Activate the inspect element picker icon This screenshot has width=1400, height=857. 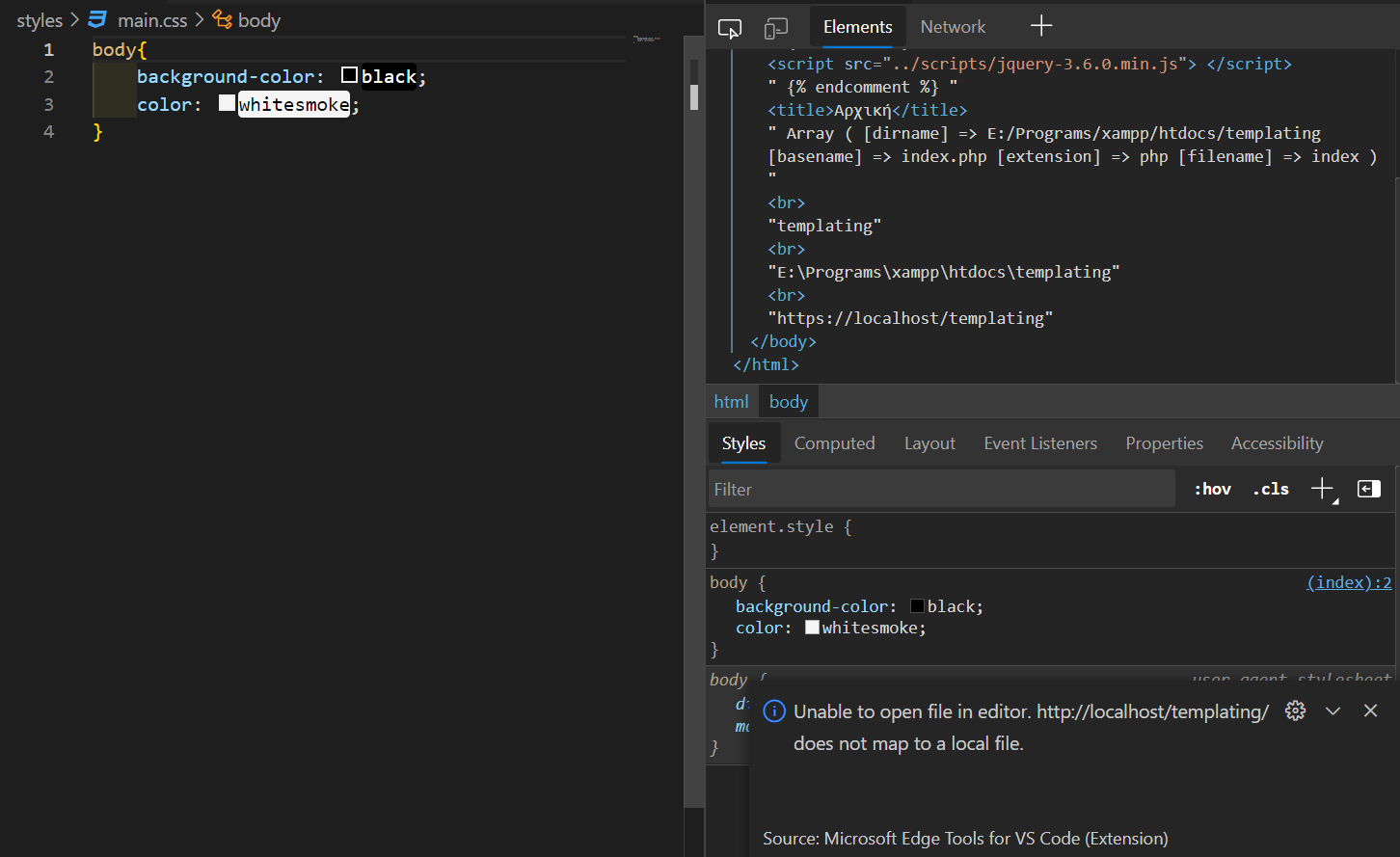pyautogui.click(x=730, y=28)
